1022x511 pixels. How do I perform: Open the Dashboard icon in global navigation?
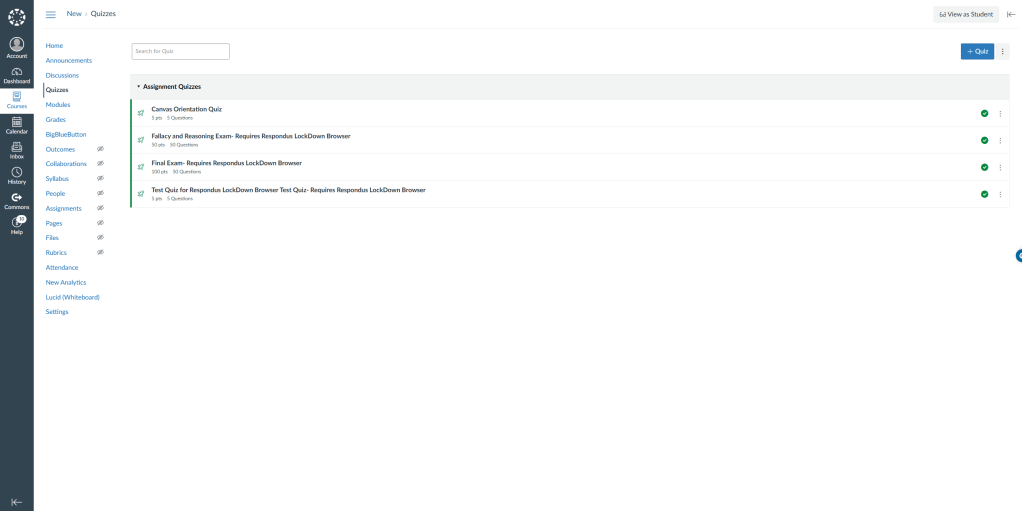pyautogui.click(x=16, y=75)
